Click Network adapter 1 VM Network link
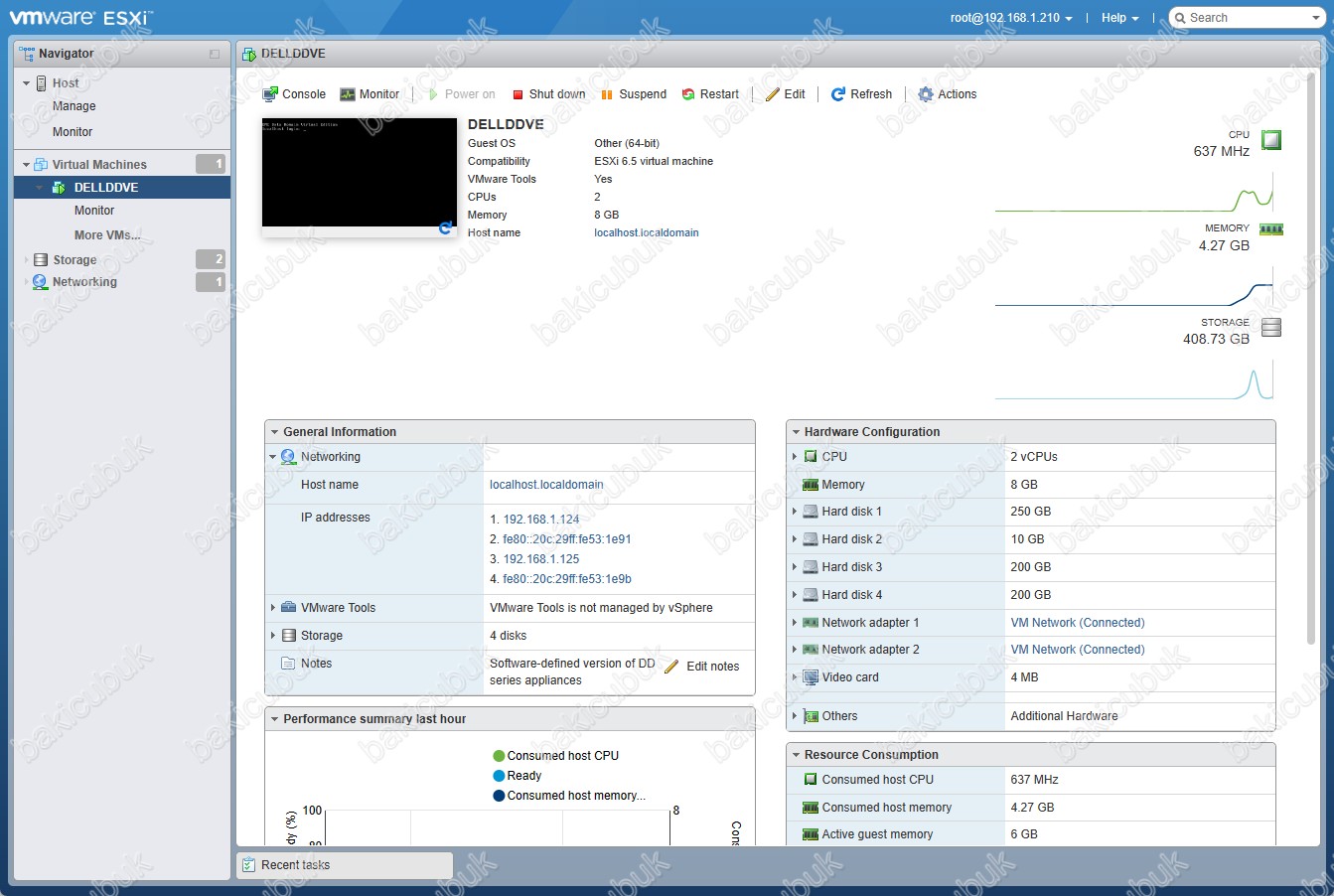Viewport: 1334px width, 896px height. point(1078,623)
